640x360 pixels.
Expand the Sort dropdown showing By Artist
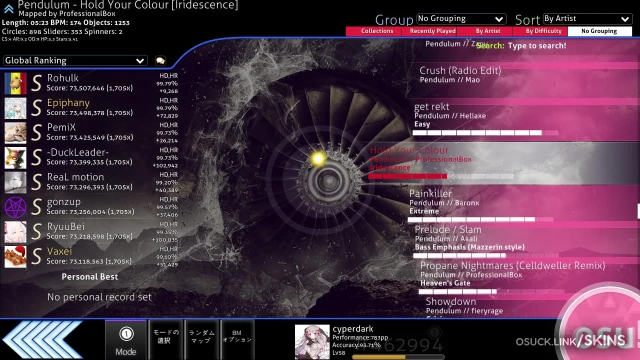click(x=587, y=19)
